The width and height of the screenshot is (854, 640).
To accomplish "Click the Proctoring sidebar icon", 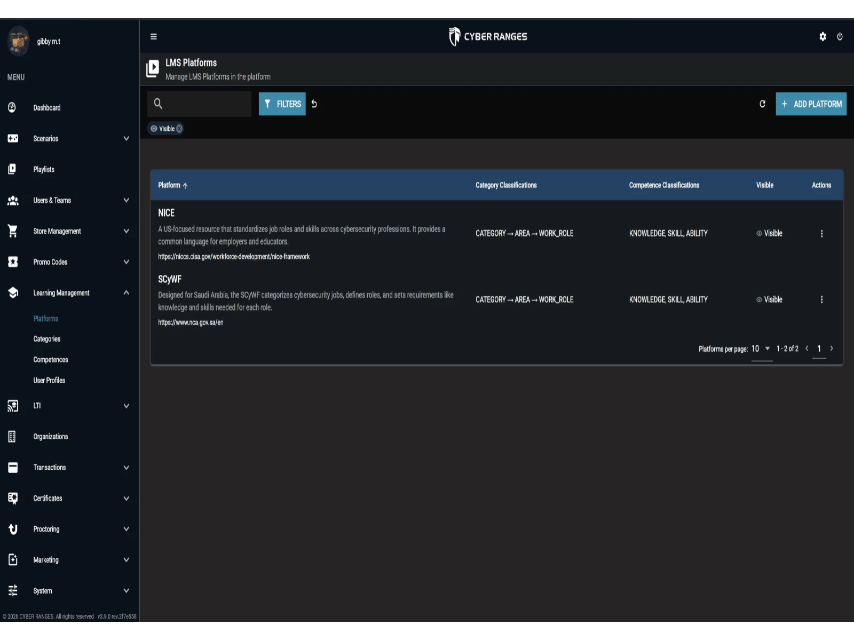I will coord(13,529).
